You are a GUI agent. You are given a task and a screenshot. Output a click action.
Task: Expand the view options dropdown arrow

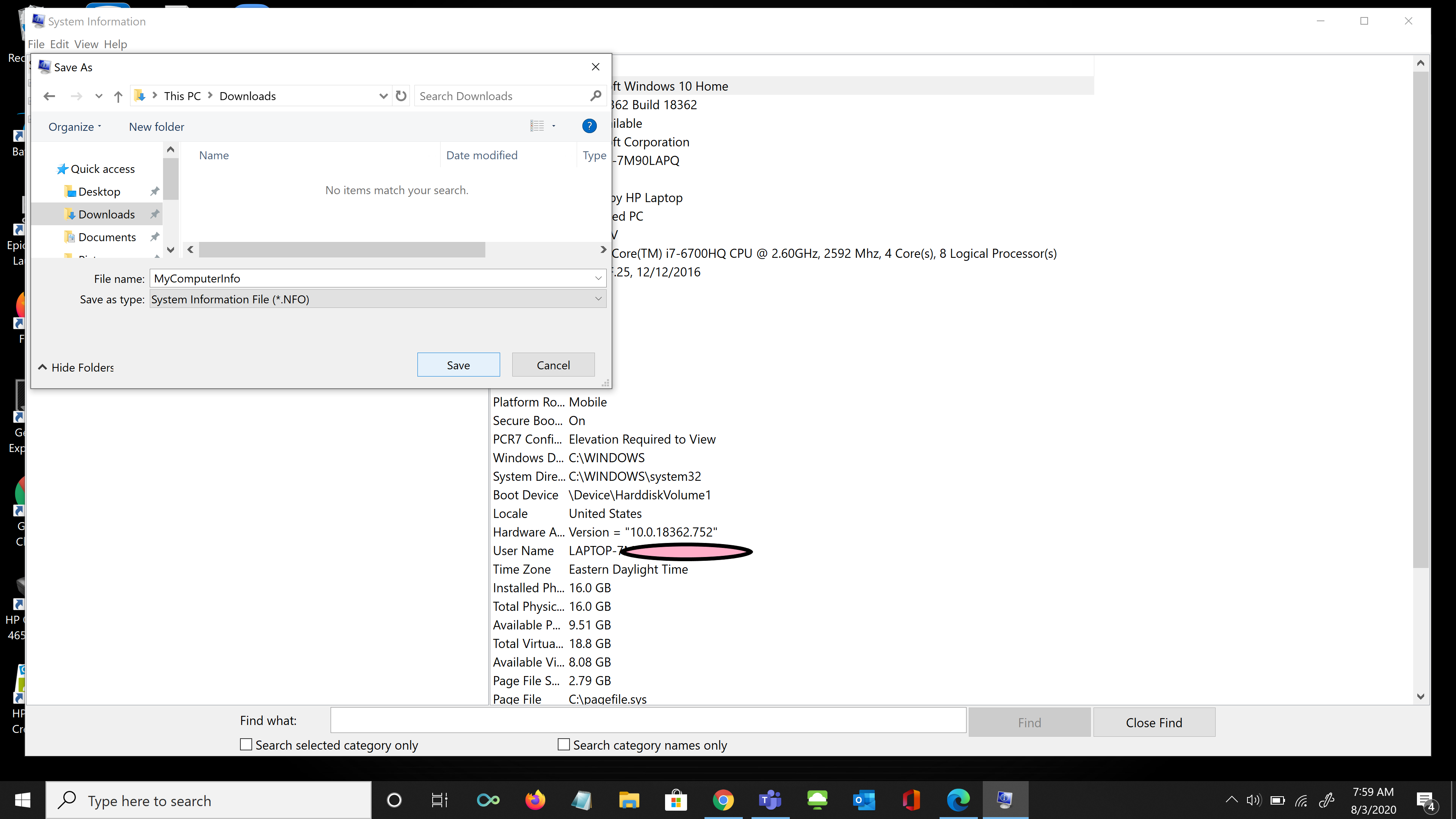[x=554, y=126]
